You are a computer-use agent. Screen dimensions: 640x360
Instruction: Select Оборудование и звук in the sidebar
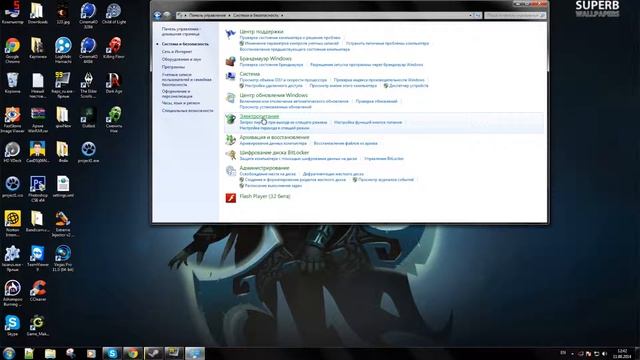(x=181, y=60)
